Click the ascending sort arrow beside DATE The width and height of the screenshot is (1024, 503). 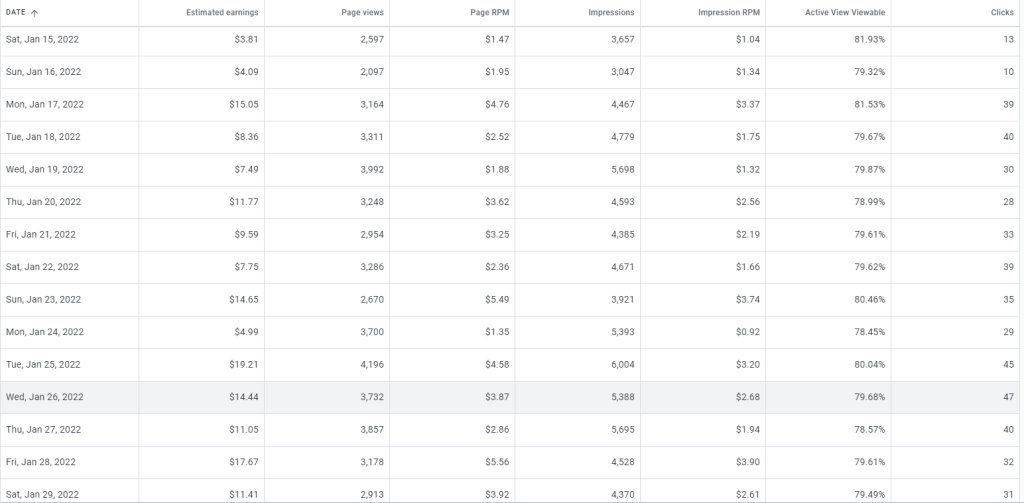[36, 12]
